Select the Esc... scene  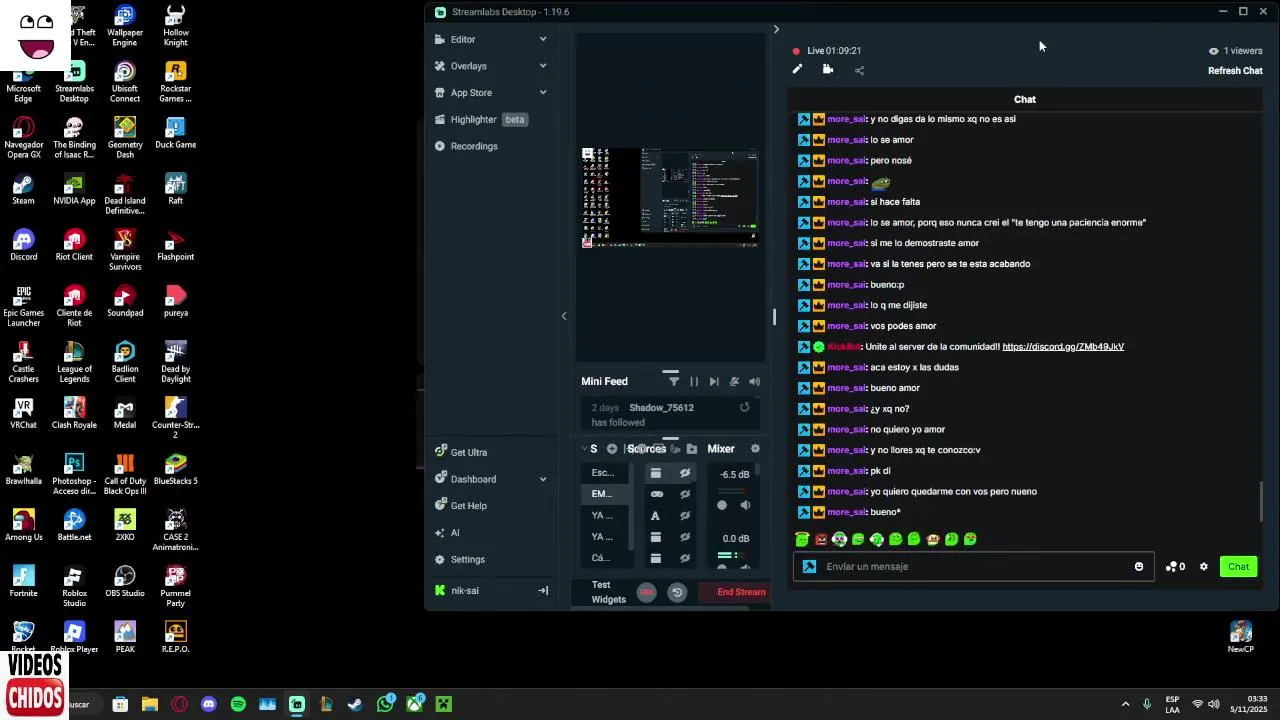point(604,473)
